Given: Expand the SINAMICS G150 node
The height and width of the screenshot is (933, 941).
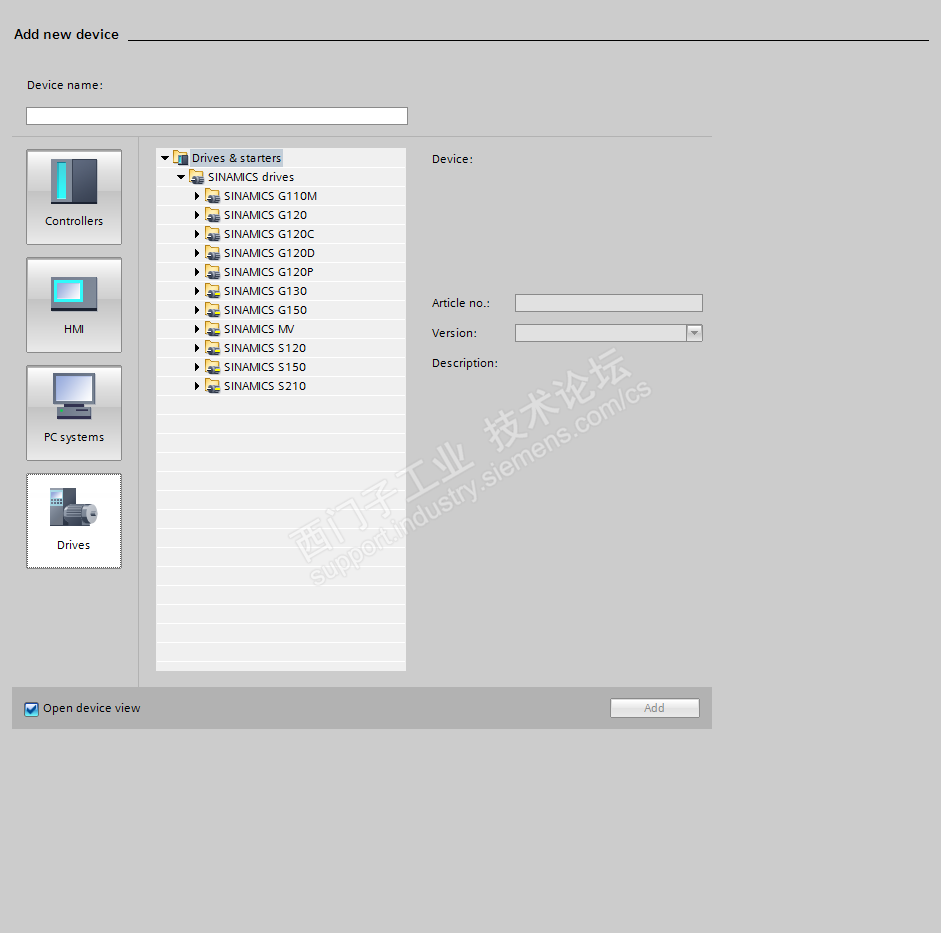Looking at the screenshot, I should tap(197, 310).
